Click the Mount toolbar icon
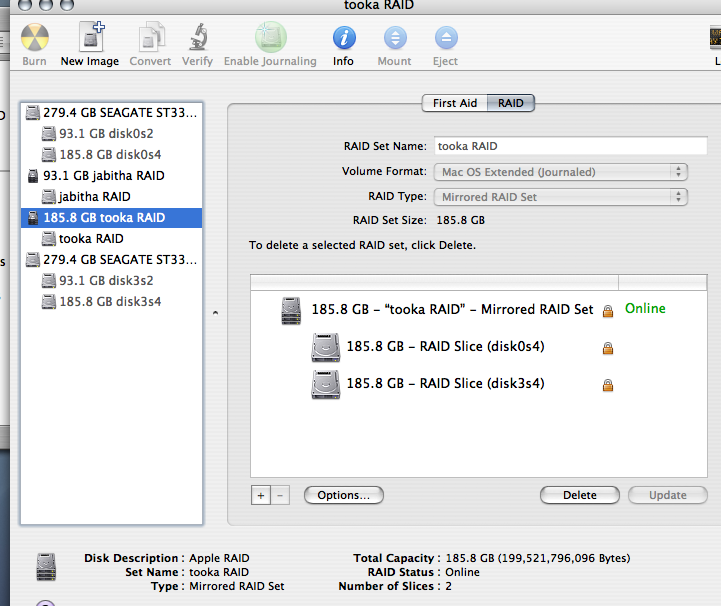Screen dimensions: 721x606 point(395,38)
